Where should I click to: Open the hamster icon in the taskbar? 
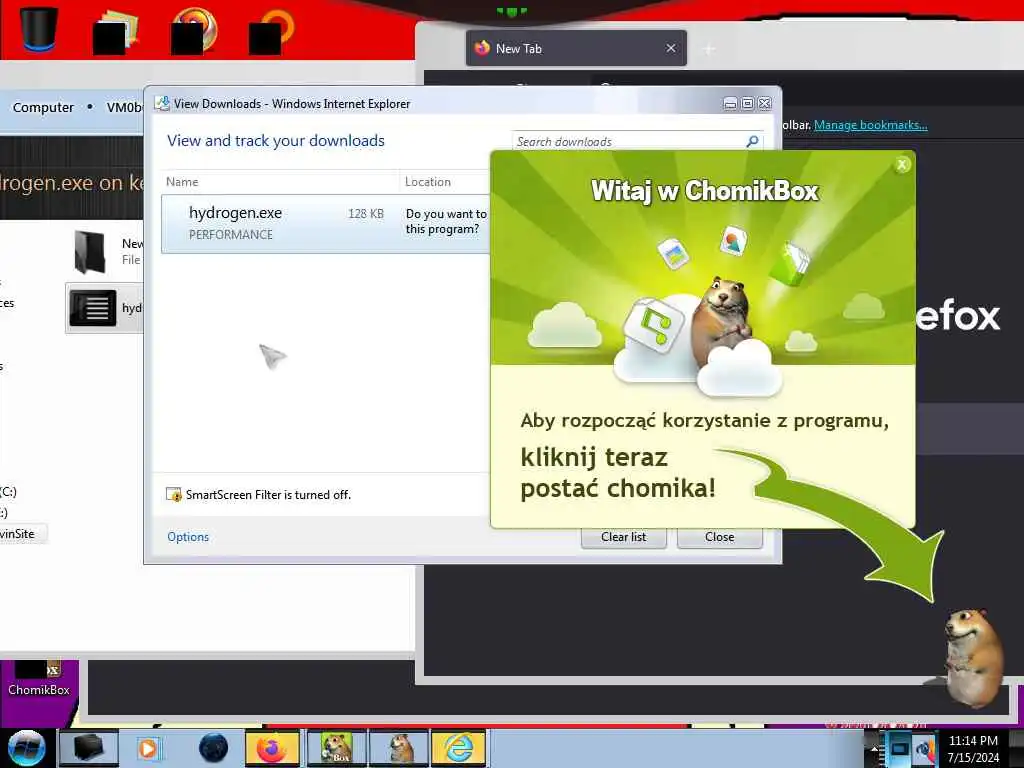tap(399, 748)
